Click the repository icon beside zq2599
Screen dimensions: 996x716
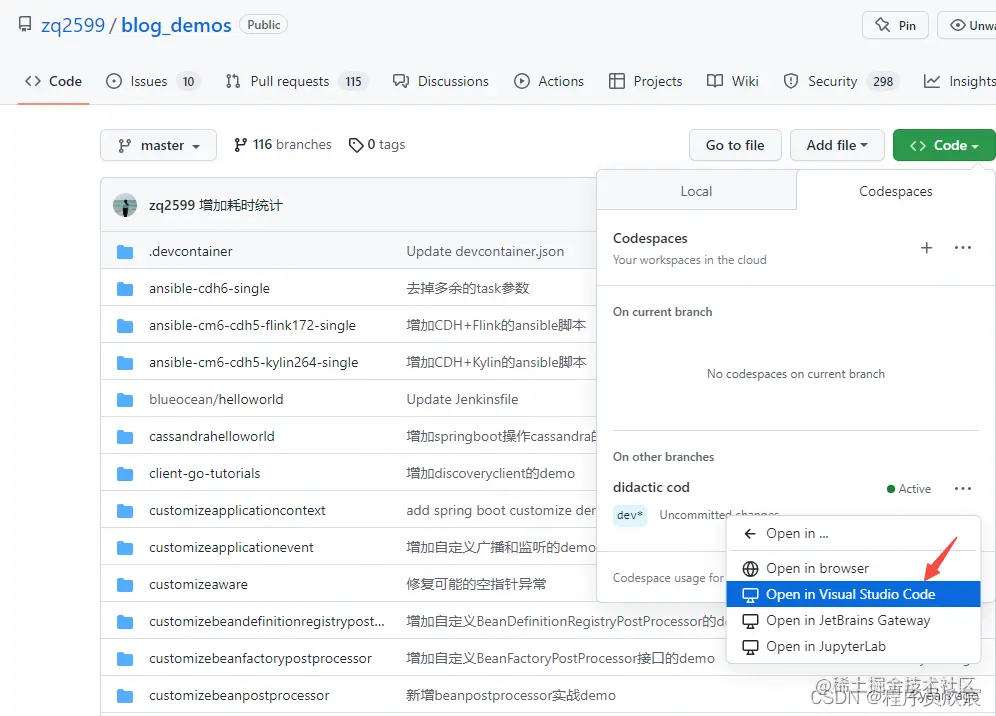(25, 25)
